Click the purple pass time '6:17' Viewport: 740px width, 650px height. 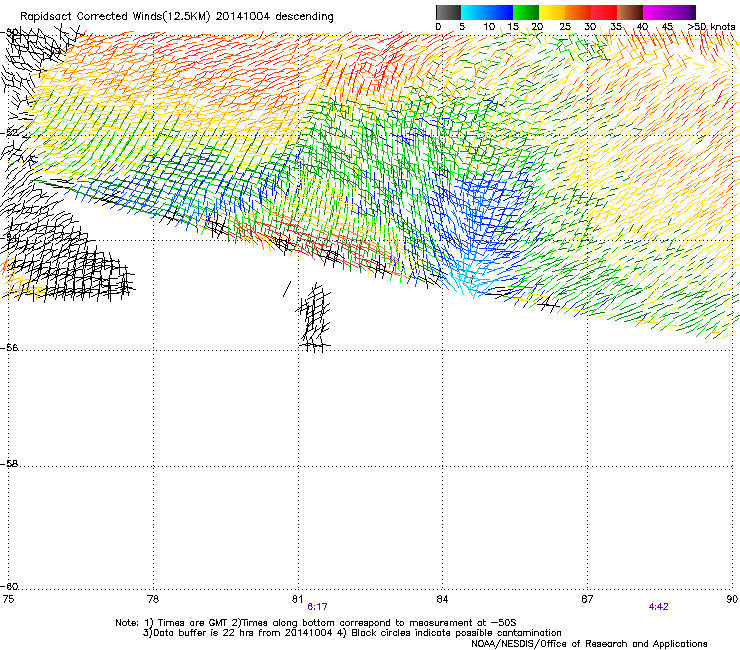click(x=317, y=607)
